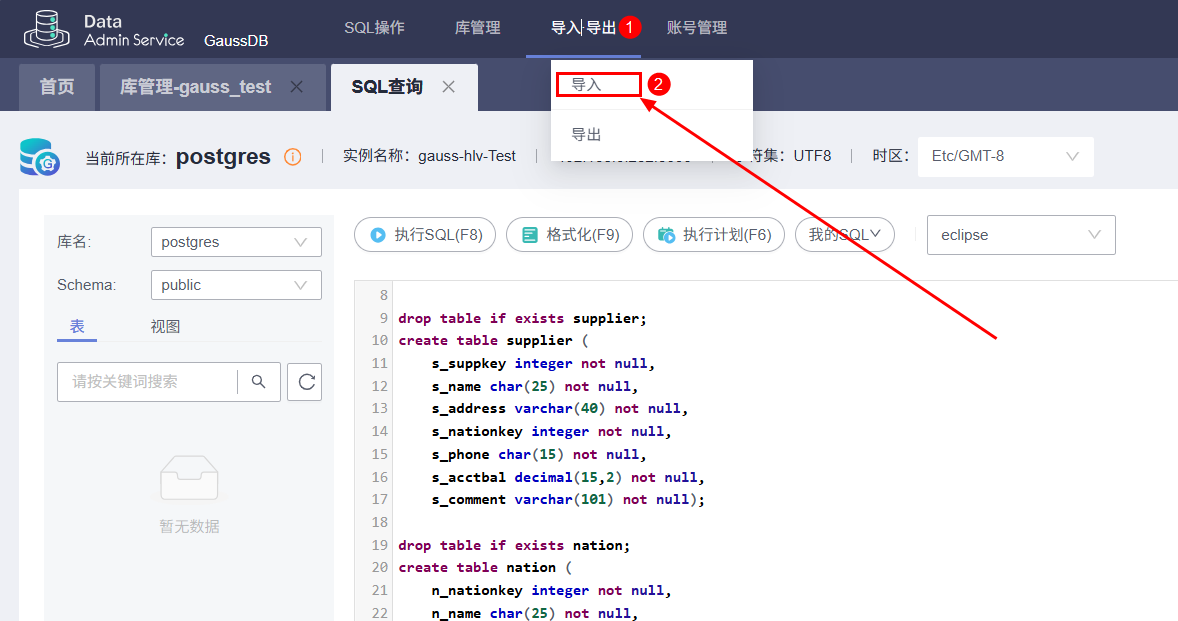This screenshot has width=1178, height=621.
Task: Expand the Schema public dropdown
Action: pos(235,285)
